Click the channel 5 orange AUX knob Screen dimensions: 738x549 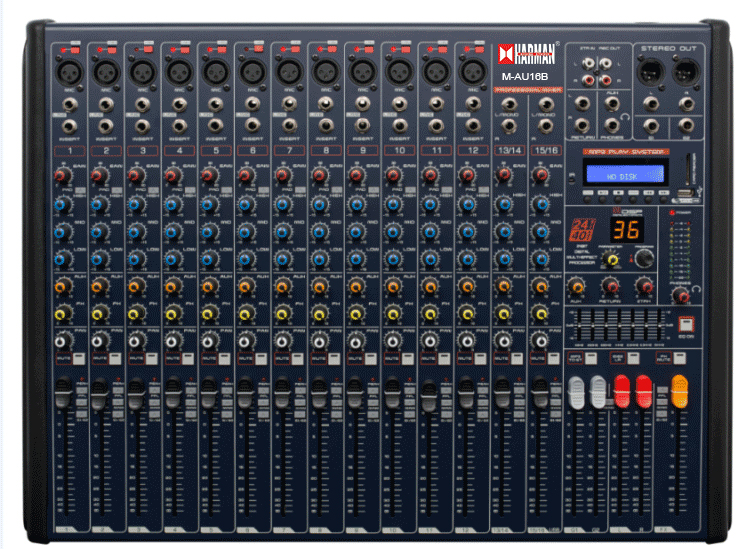point(209,286)
